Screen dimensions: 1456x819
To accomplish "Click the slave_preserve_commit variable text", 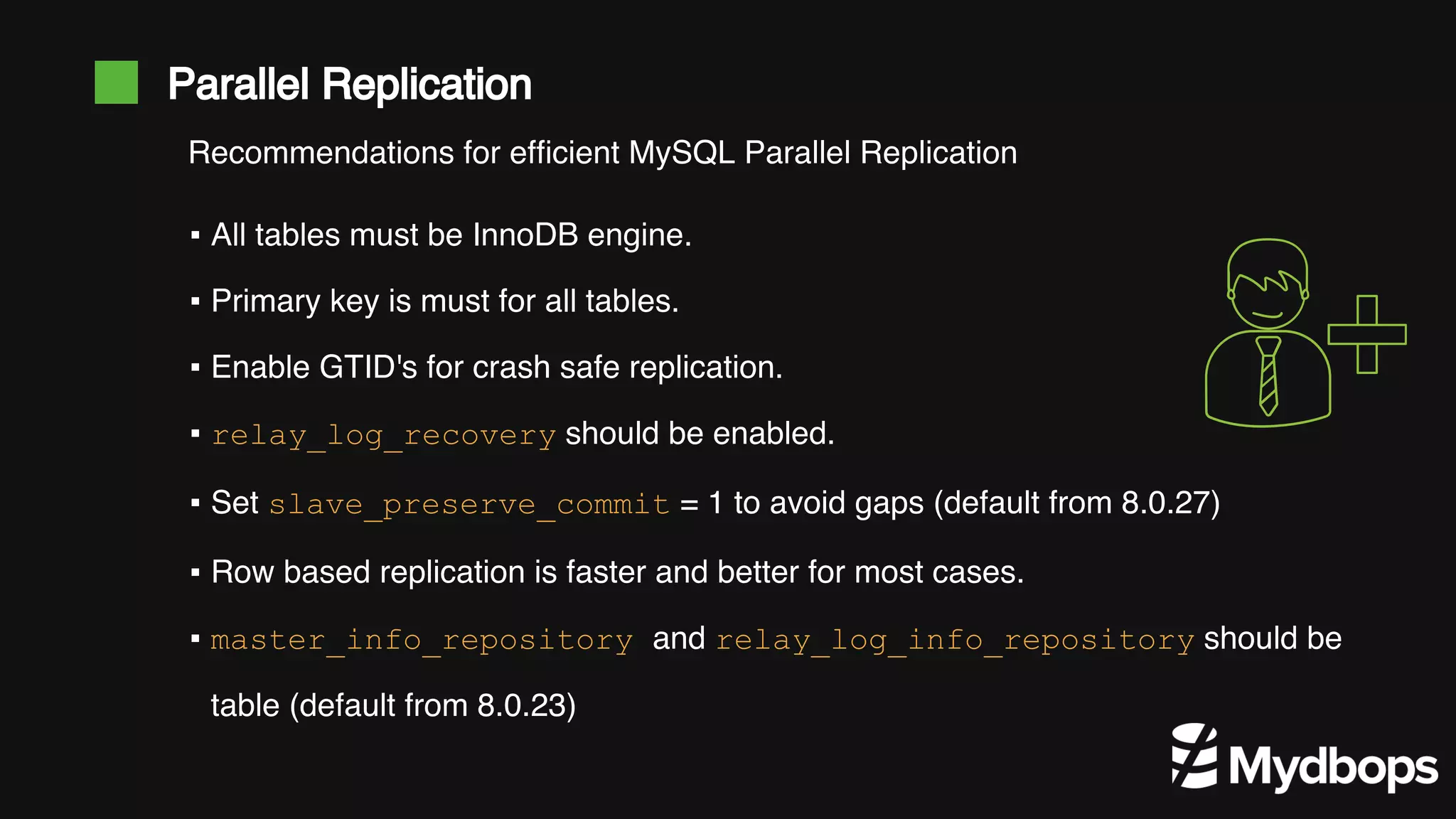I will click(469, 504).
